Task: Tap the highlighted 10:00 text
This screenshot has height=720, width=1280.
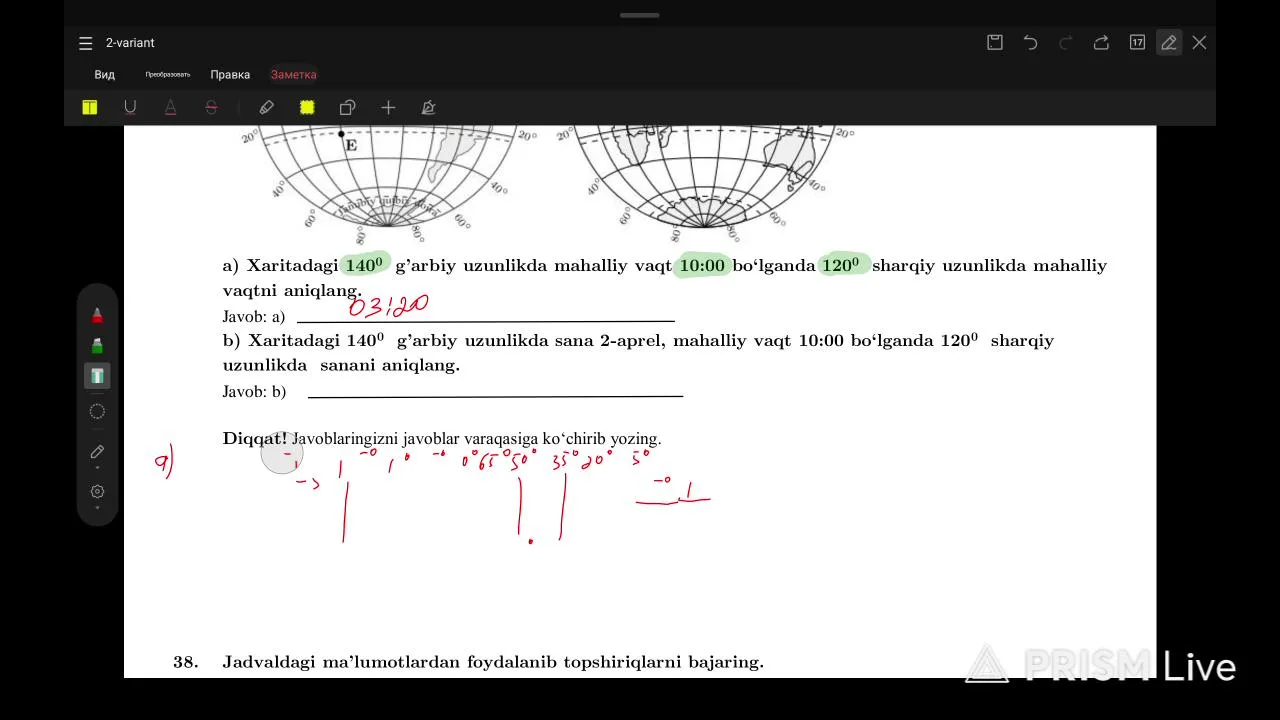Action: coord(702,266)
